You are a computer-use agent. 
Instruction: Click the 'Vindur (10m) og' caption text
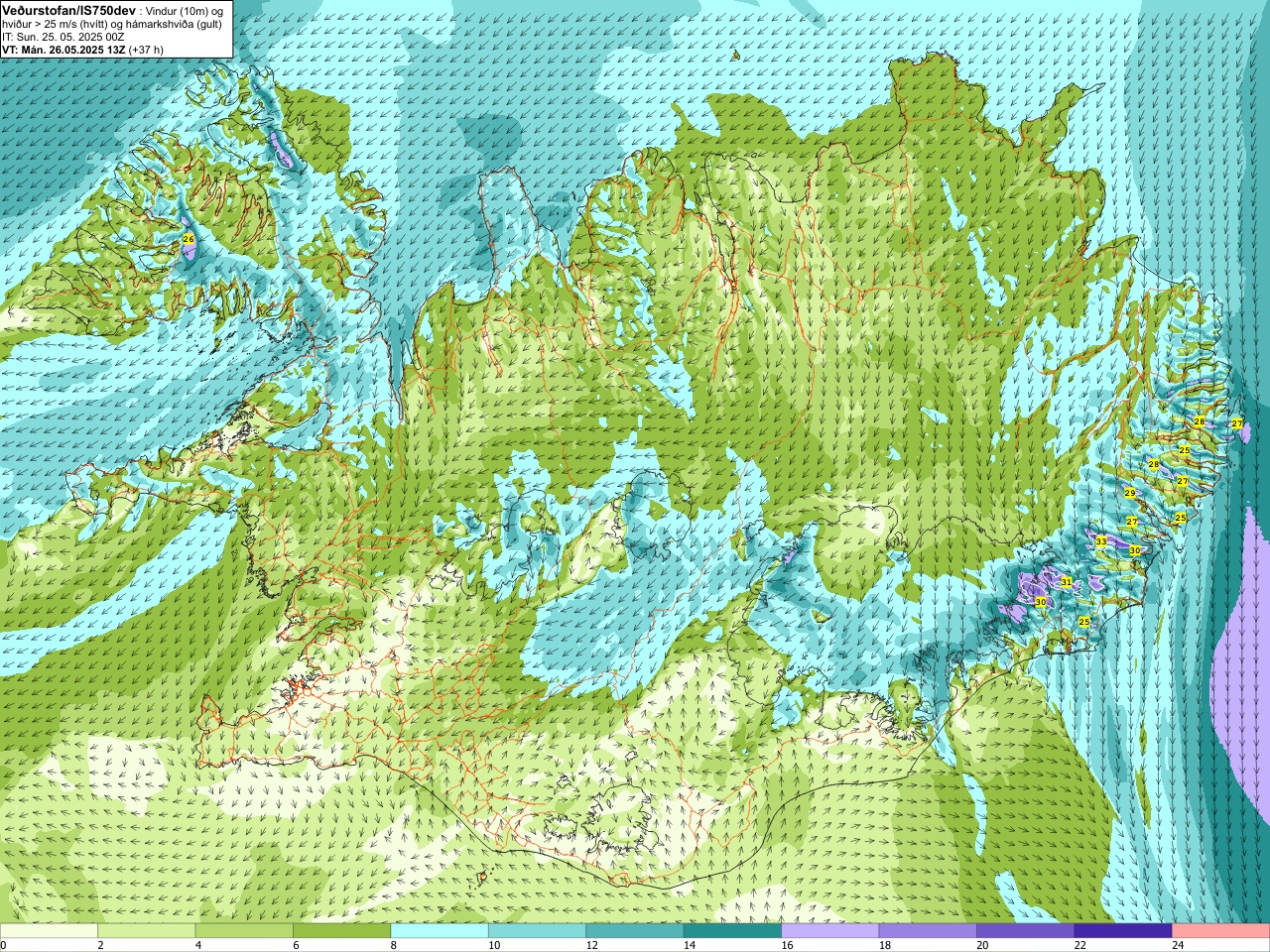(184, 11)
